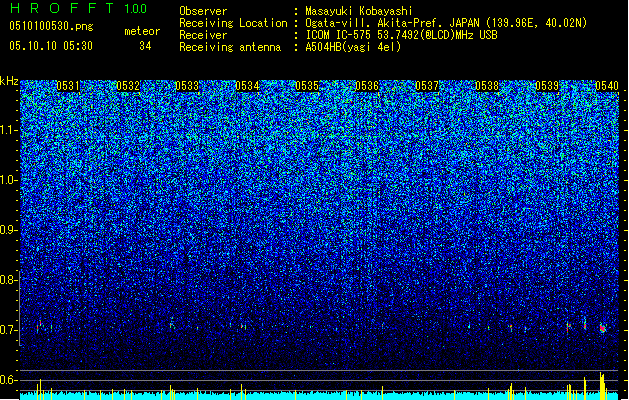The height and width of the screenshot is (400, 629).
Task: Click the 'meteor' label
Action: click(x=142, y=31)
